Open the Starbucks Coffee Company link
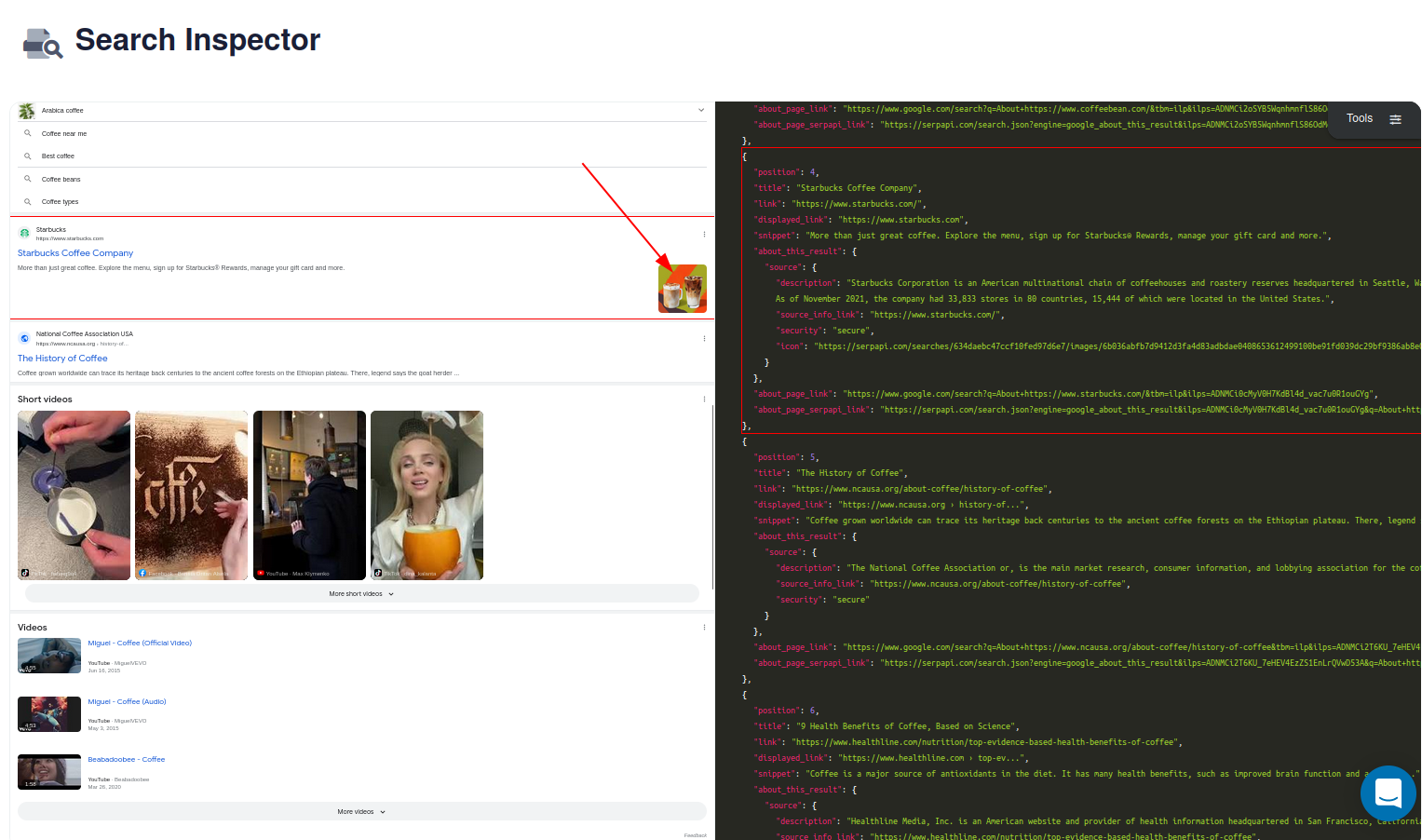 point(74,252)
